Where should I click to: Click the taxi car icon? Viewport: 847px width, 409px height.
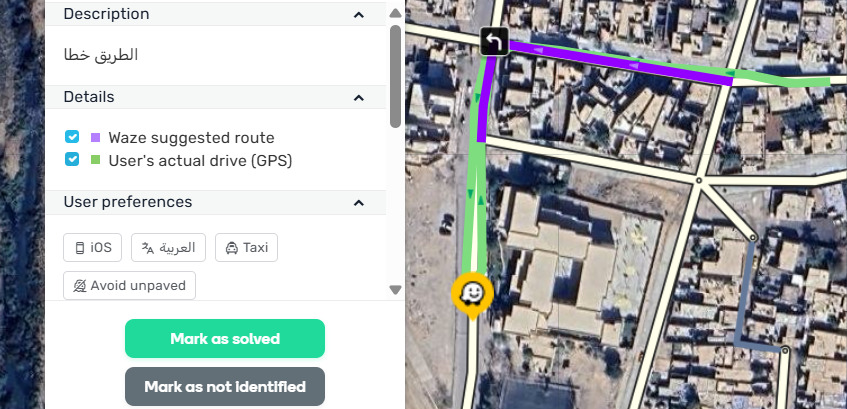coord(231,248)
